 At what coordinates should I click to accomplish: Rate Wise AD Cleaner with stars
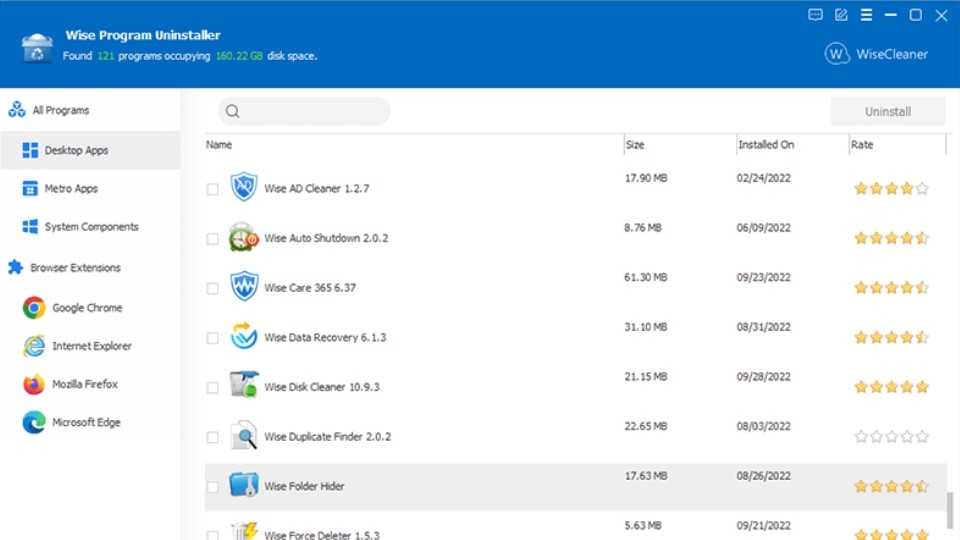(891, 189)
